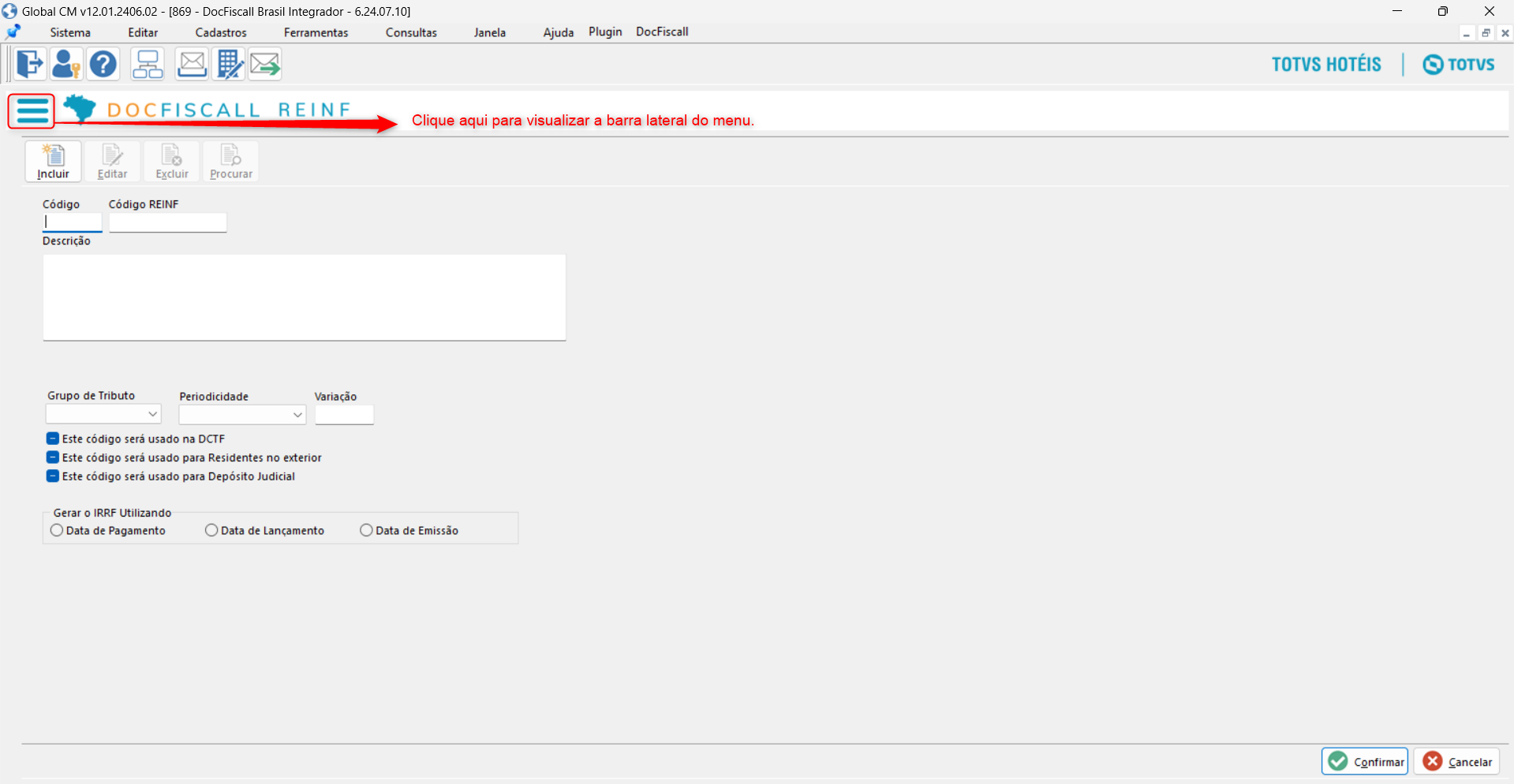This screenshot has width=1514, height=784.
Task: Open the hamburger sidebar menu
Action: tap(32, 110)
